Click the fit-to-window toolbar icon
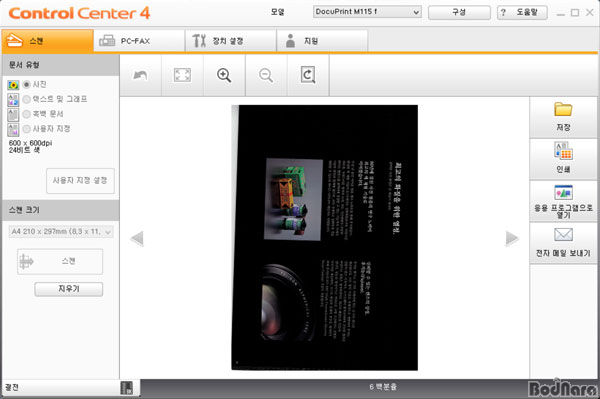The image size is (600, 399). click(x=182, y=75)
